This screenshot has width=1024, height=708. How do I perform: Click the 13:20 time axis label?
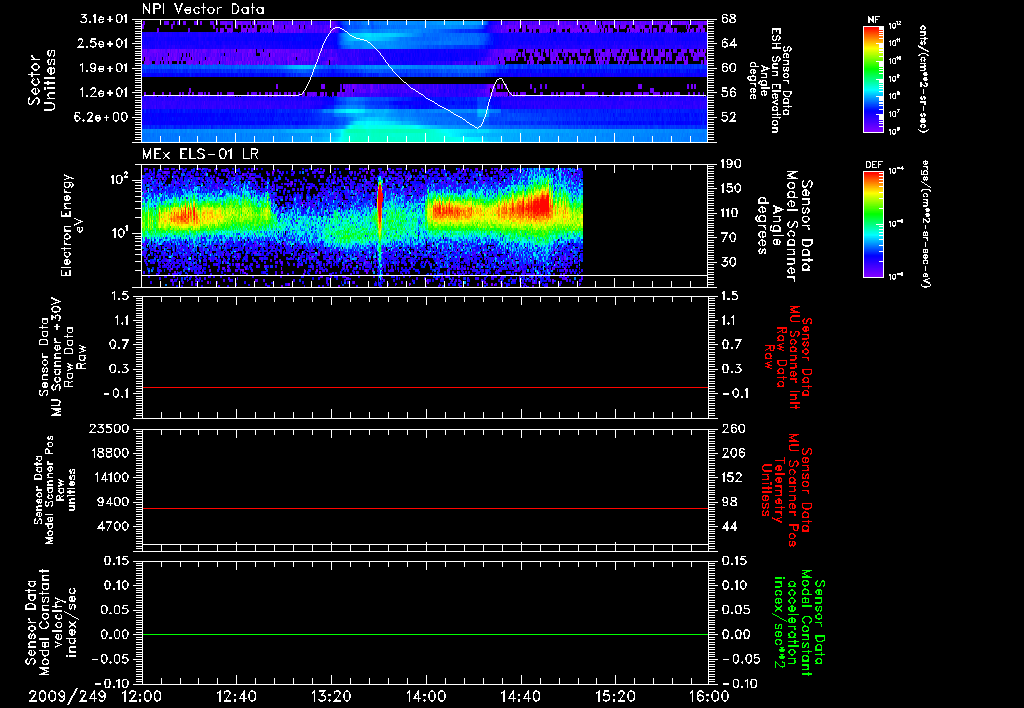(x=331, y=696)
